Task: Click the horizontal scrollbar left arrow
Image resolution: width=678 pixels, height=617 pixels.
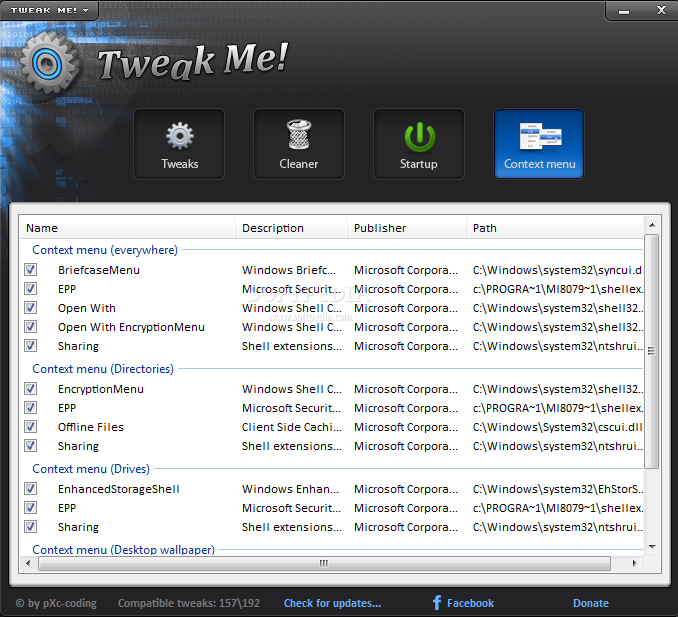Action: (x=29, y=563)
